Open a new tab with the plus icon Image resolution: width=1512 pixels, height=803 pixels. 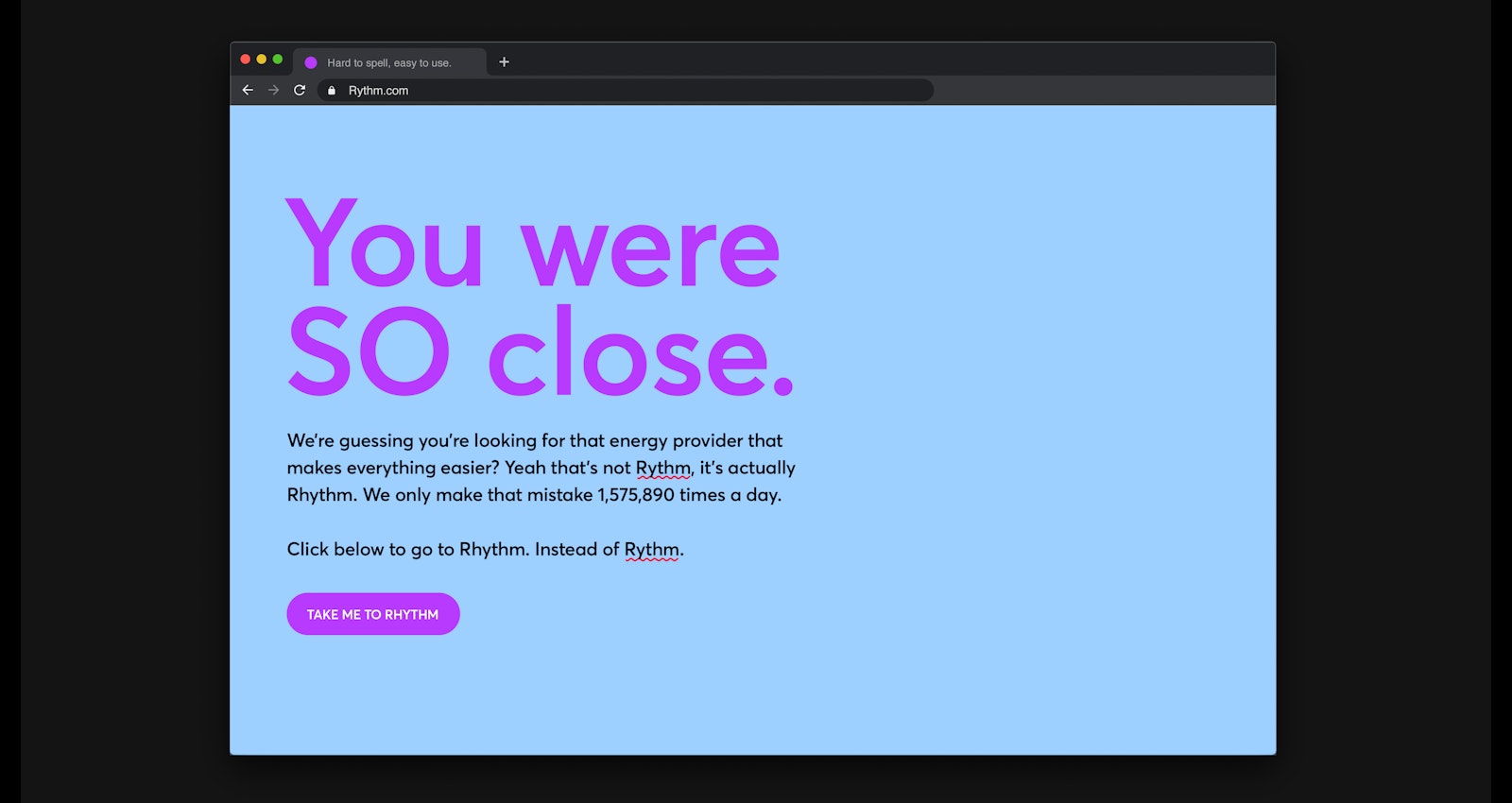(x=504, y=61)
